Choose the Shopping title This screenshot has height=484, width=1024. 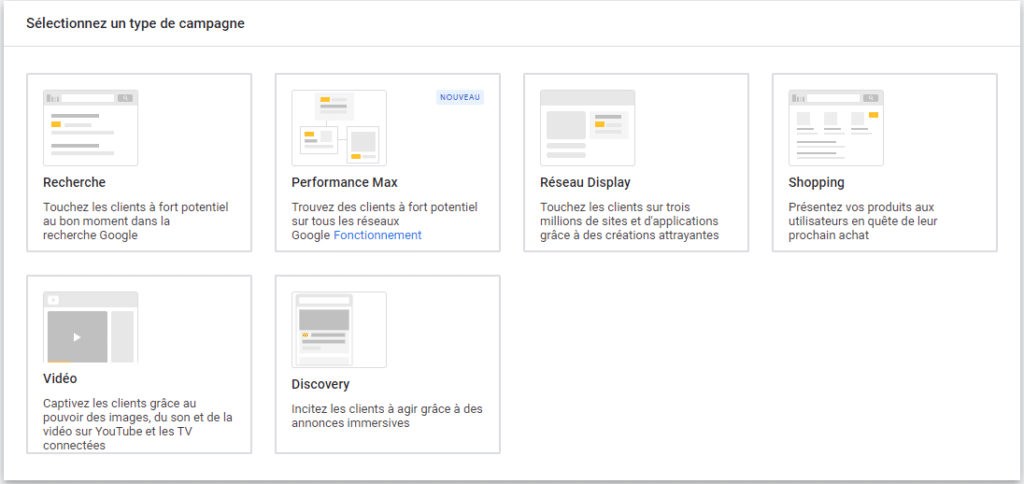[x=816, y=182]
